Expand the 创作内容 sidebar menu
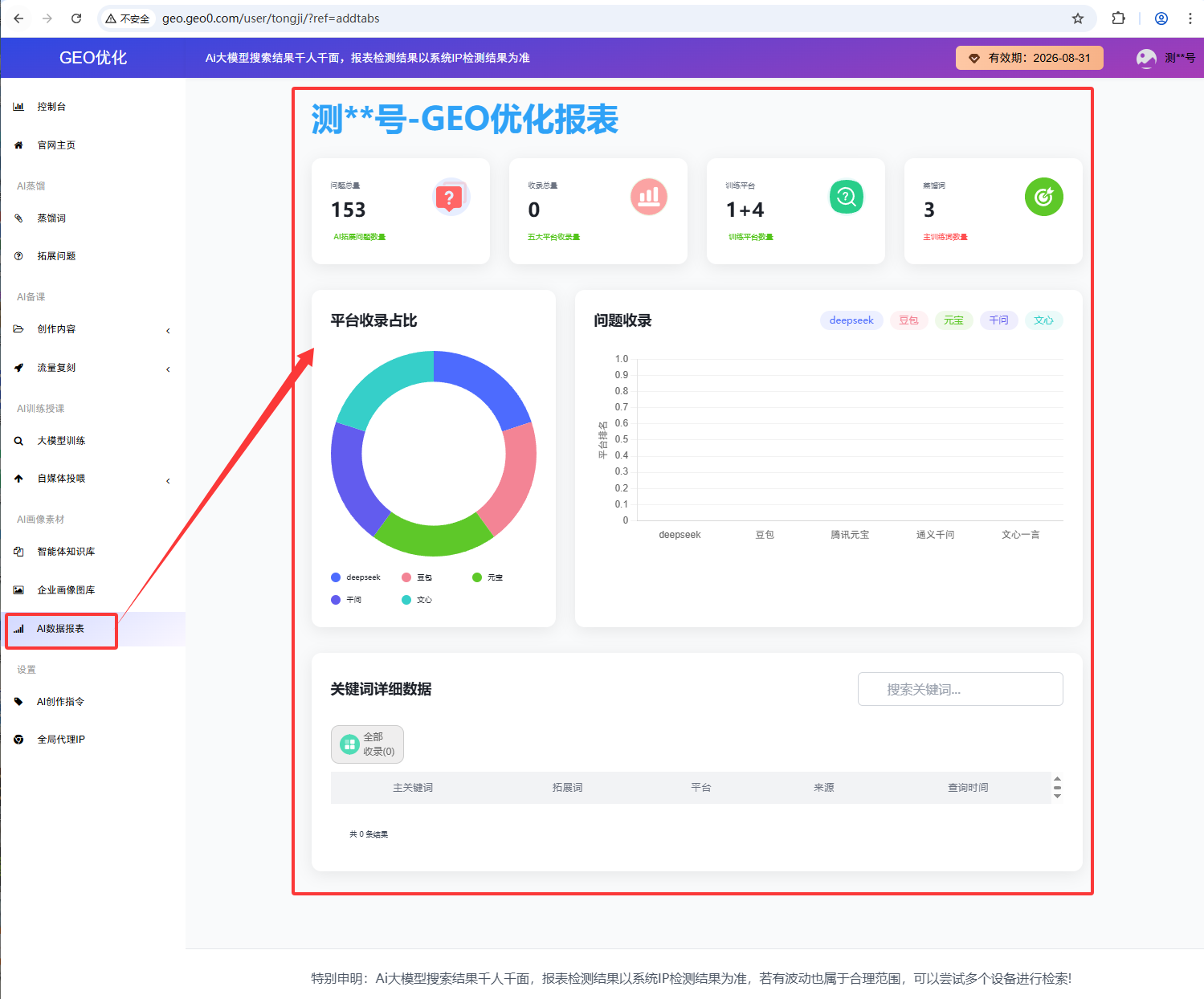Screen dimensions: 1204x999 tap(92, 329)
